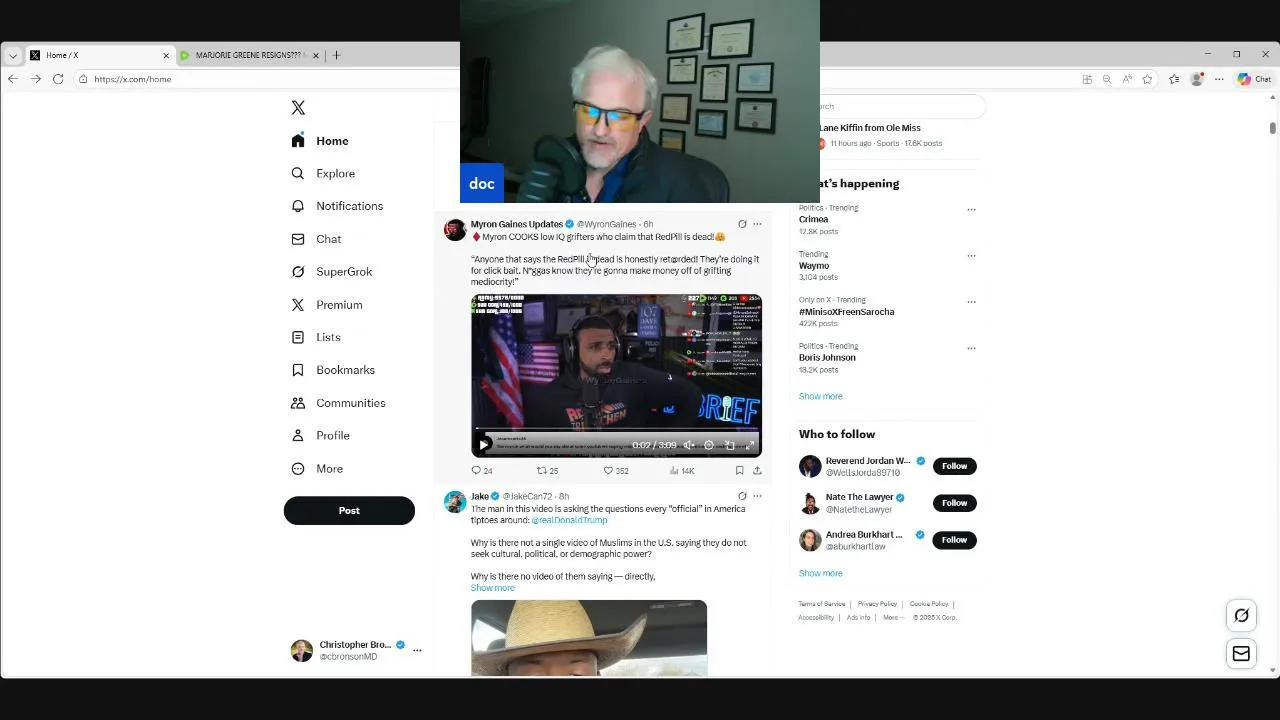Show more trending topics
Screen dimensions: 1280x720
coord(821,396)
